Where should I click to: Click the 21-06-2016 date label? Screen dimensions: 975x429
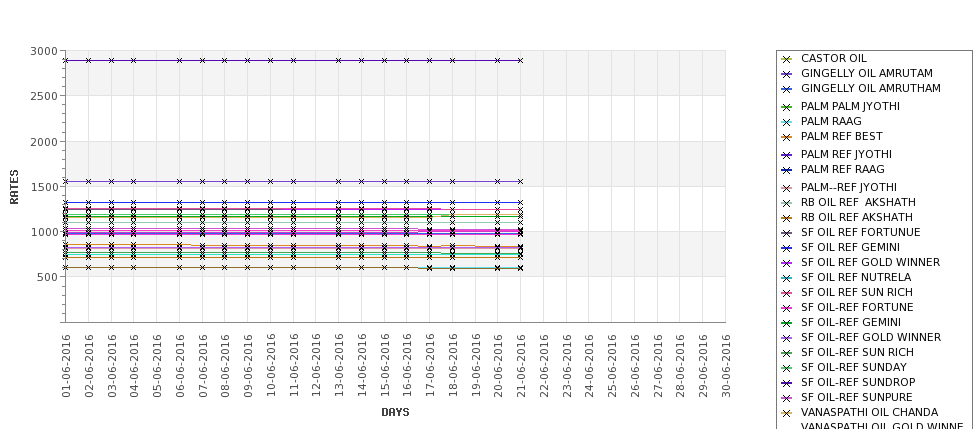(x=521, y=366)
